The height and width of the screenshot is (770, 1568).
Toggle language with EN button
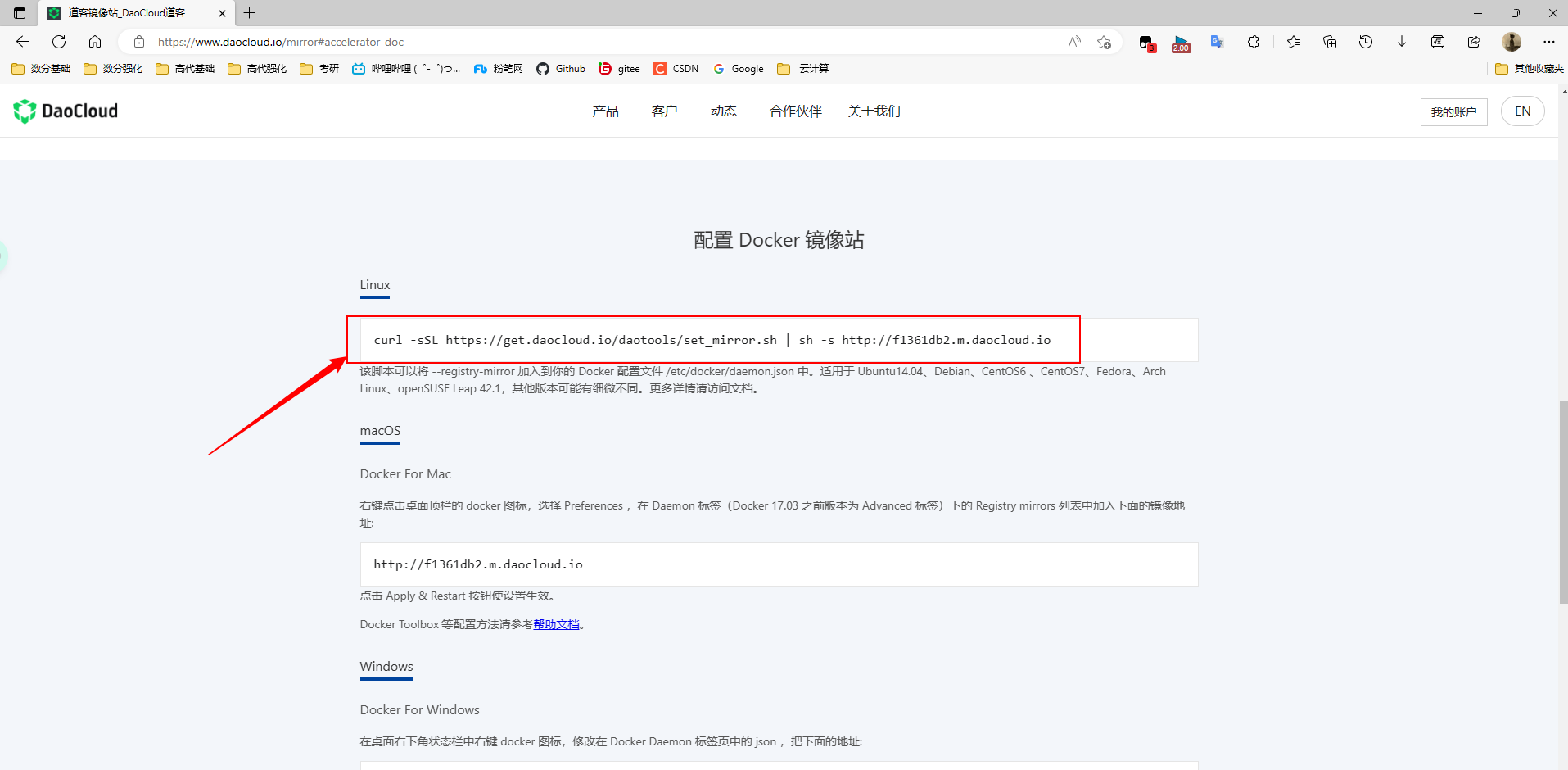1522,111
